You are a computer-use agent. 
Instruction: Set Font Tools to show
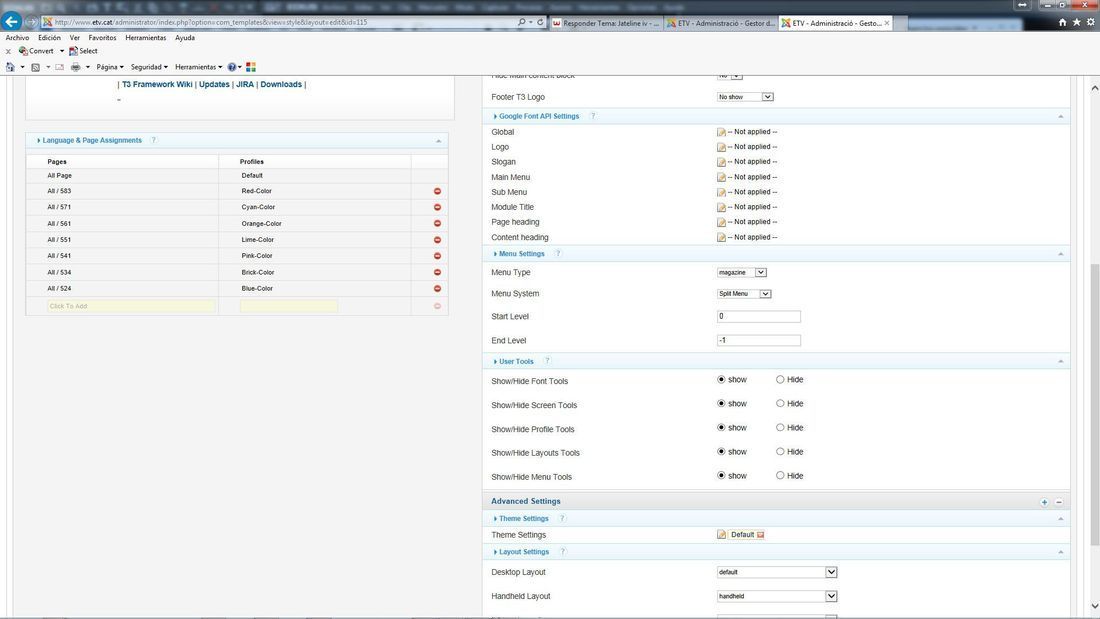tap(721, 380)
